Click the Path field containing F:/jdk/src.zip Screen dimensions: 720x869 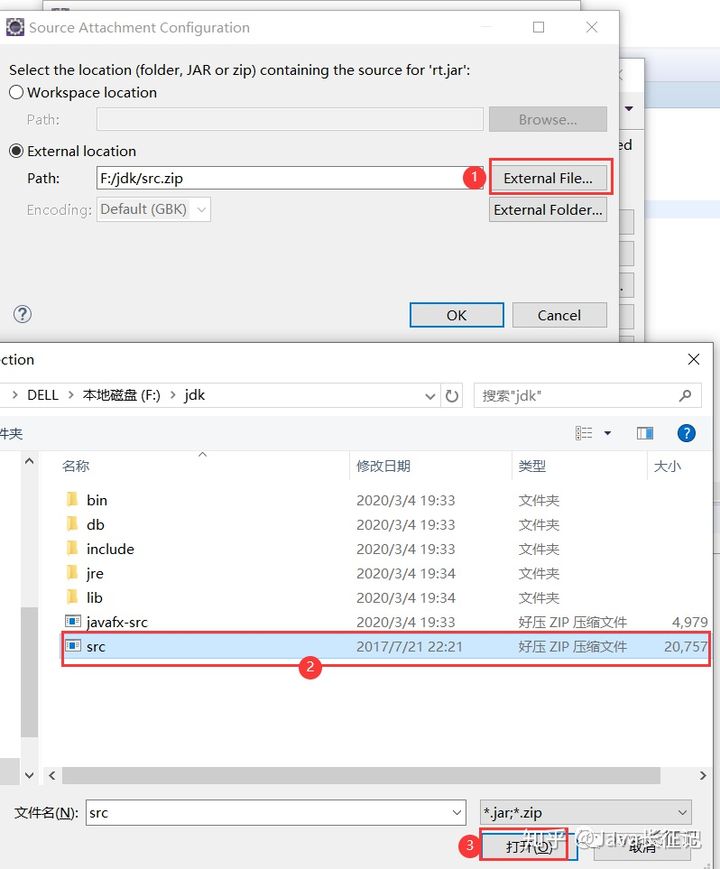pyautogui.click(x=290, y=178)
